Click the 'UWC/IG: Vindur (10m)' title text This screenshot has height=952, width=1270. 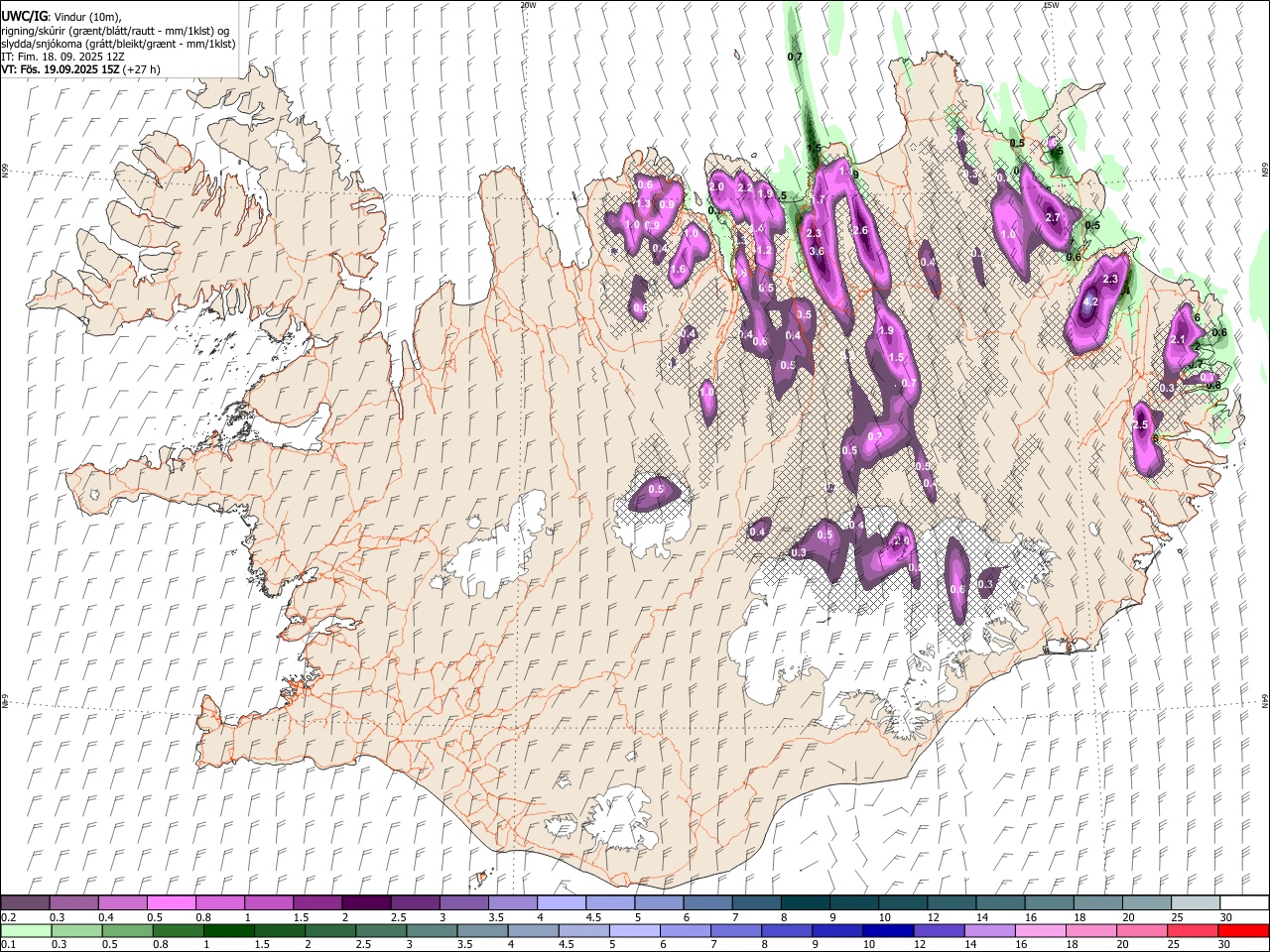pos(62,16)
